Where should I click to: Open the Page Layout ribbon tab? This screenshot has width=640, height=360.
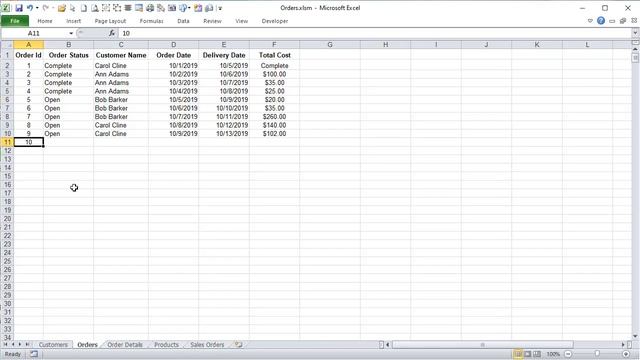pyautogui.click(x=110, y=21)
